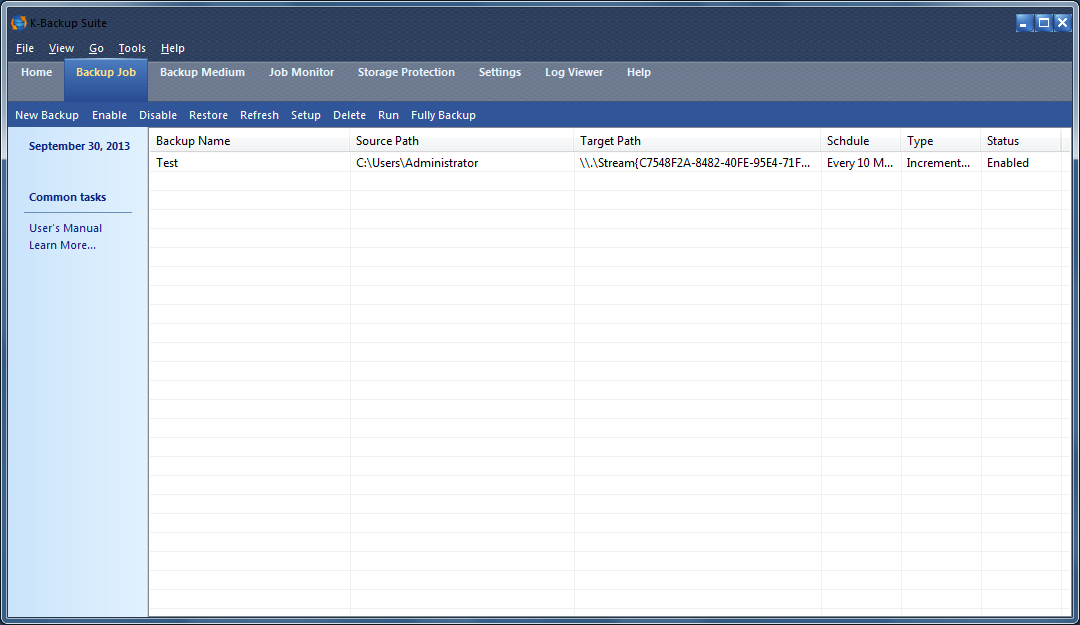Refresh the backup job list

(259, 115)
